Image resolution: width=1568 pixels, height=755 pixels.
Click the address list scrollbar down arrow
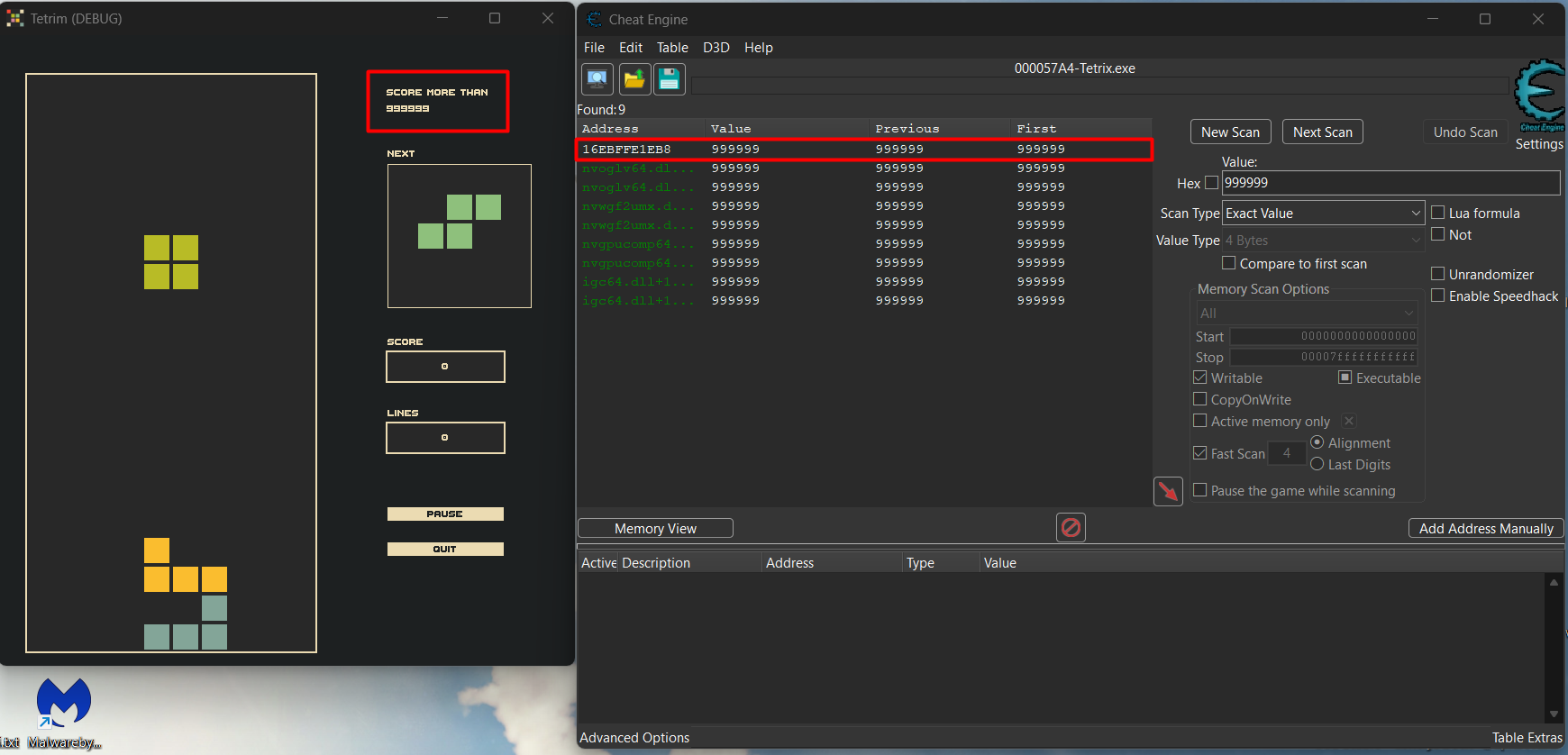click(1554, 714)
